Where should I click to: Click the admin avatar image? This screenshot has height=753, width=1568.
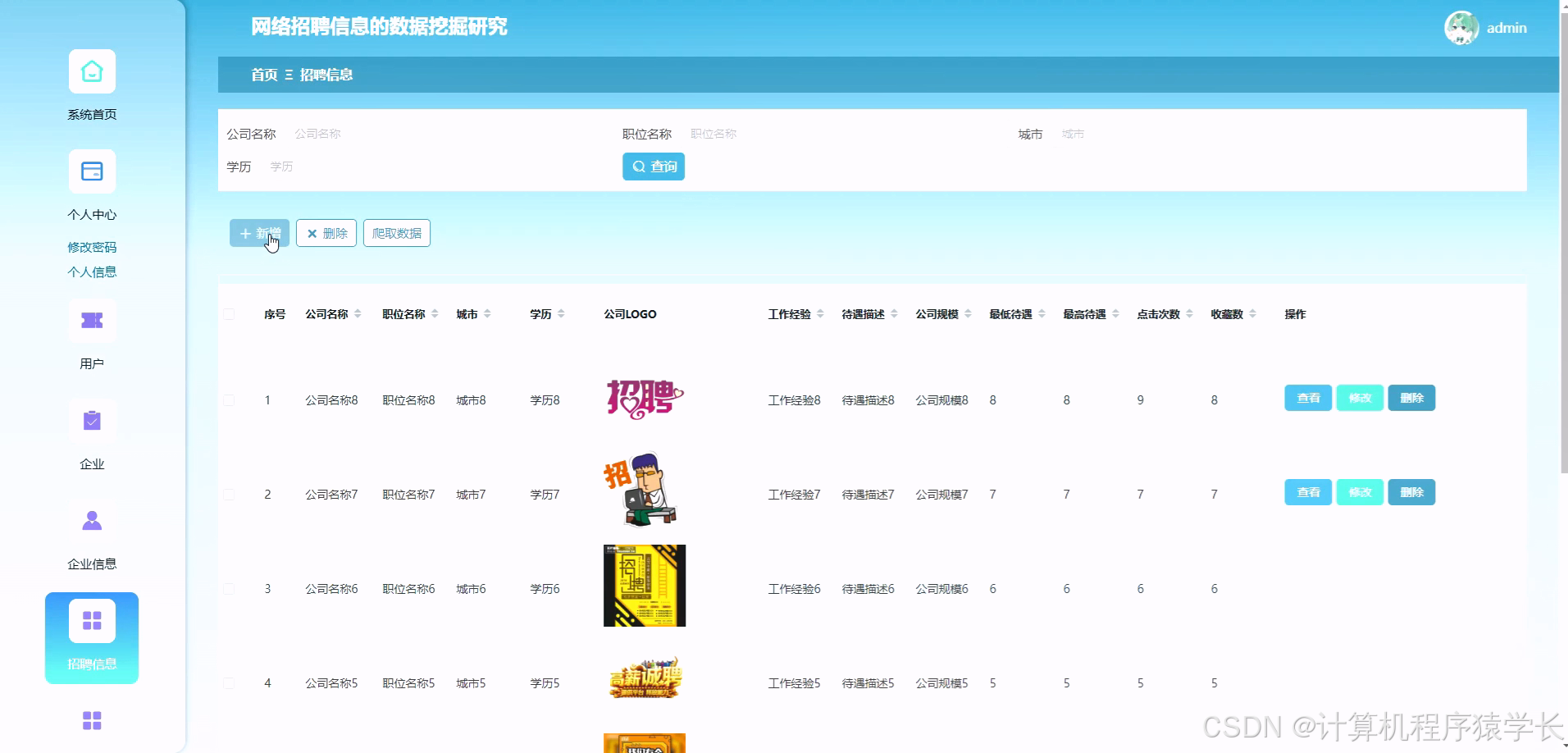tap(1461, 27)
